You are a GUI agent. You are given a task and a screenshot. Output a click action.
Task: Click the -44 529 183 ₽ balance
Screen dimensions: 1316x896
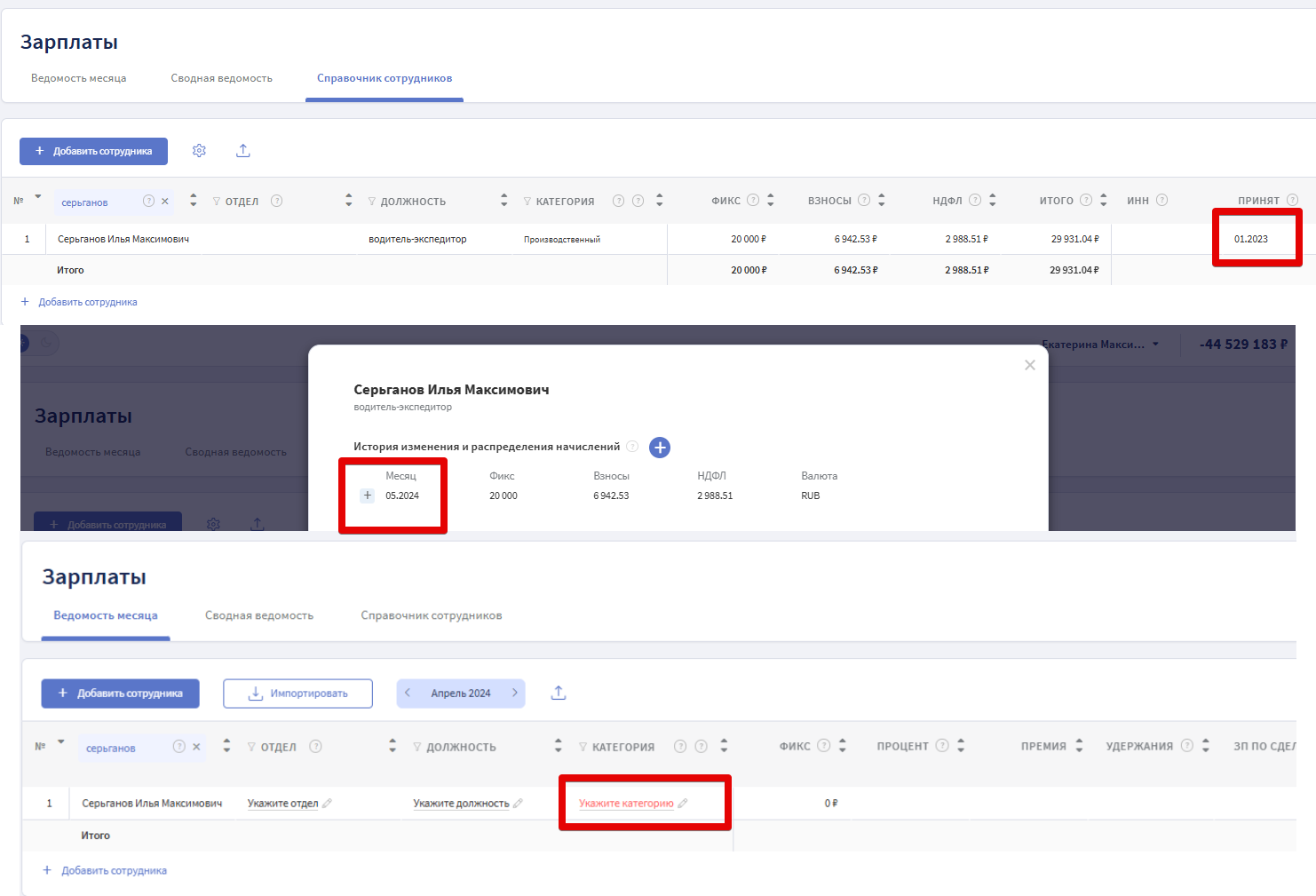pos(1243,345)
